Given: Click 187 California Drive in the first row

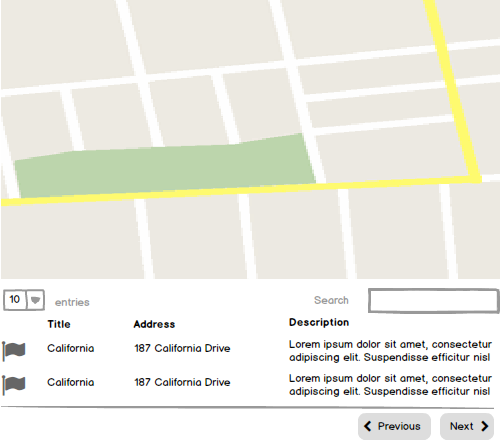Looking at the screenshot, I should tap(182, 348).
